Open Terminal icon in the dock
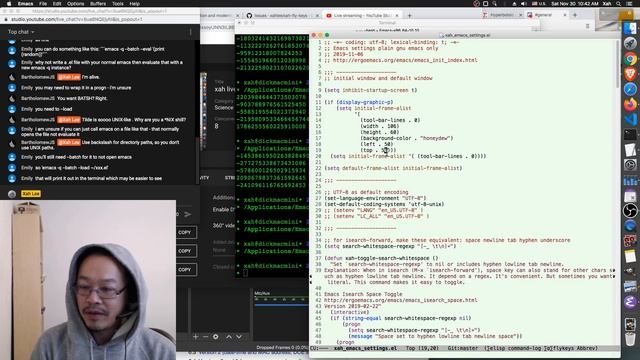The height and width of the screenshot is (360, 640). pos(630,134)
